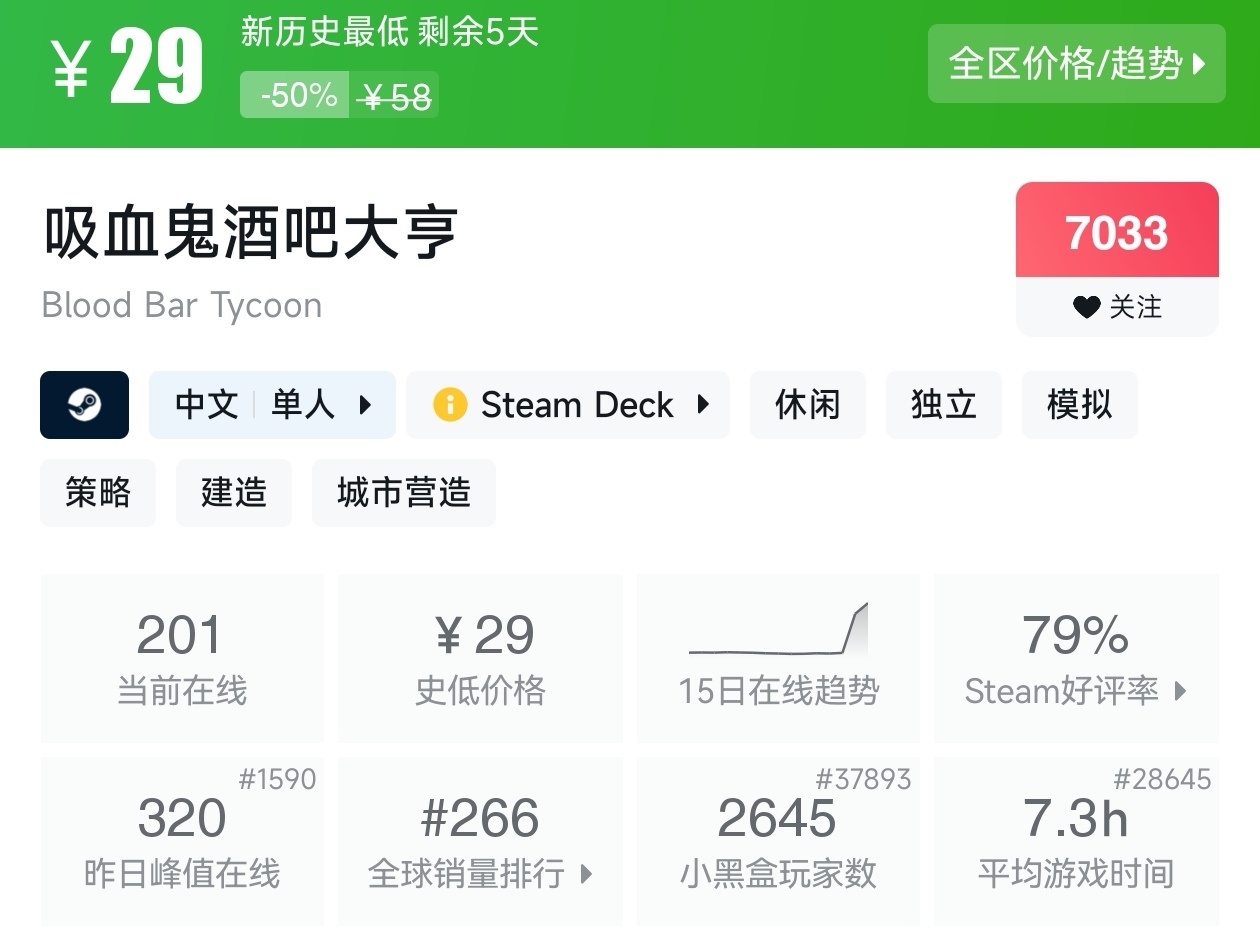The width and height of the screenshot is (1260, 944).
Task: Click the -50% discount badge
Action: pos(295,95)
